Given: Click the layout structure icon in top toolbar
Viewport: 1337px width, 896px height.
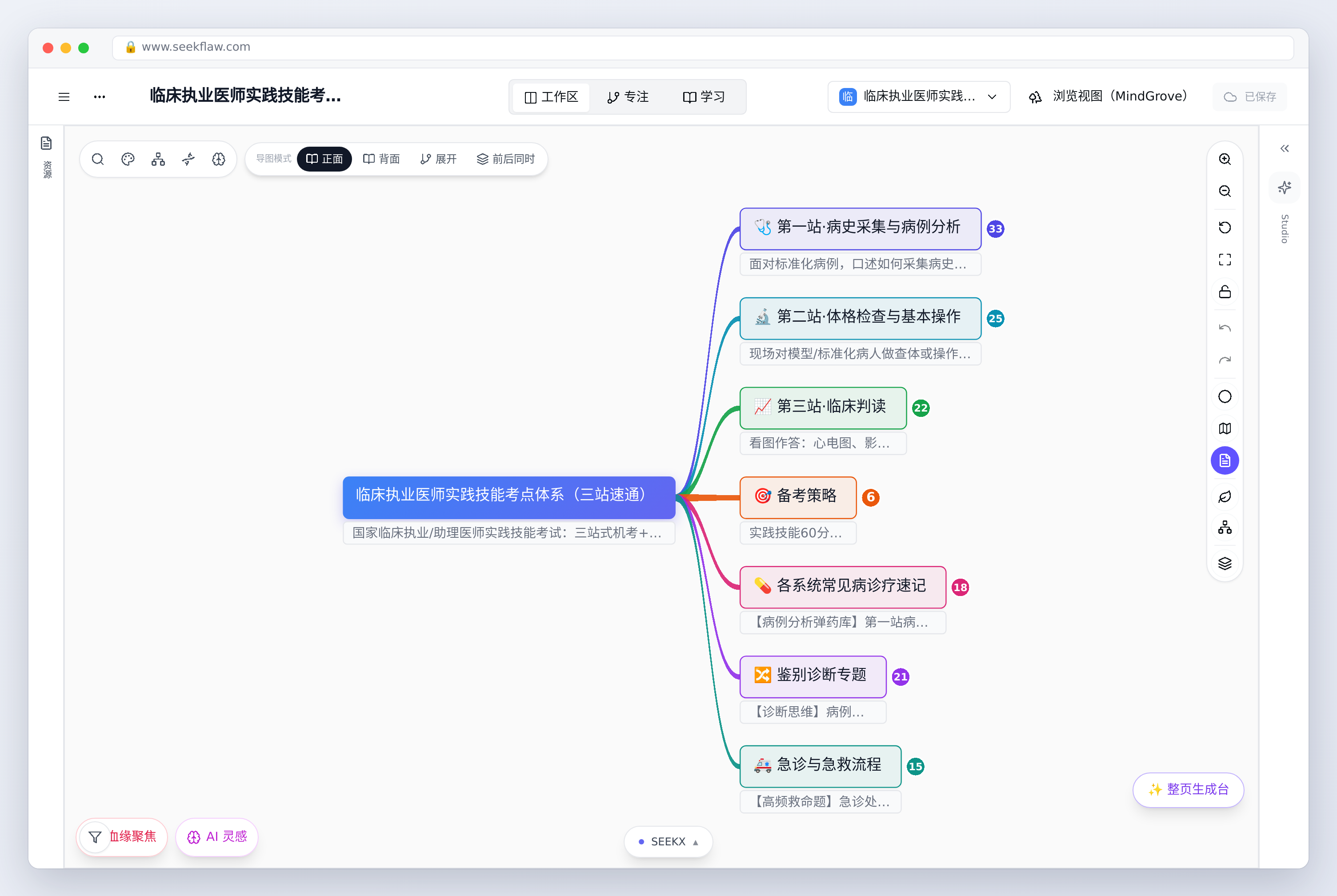Looking at the screenshot, I should (158, 159).
